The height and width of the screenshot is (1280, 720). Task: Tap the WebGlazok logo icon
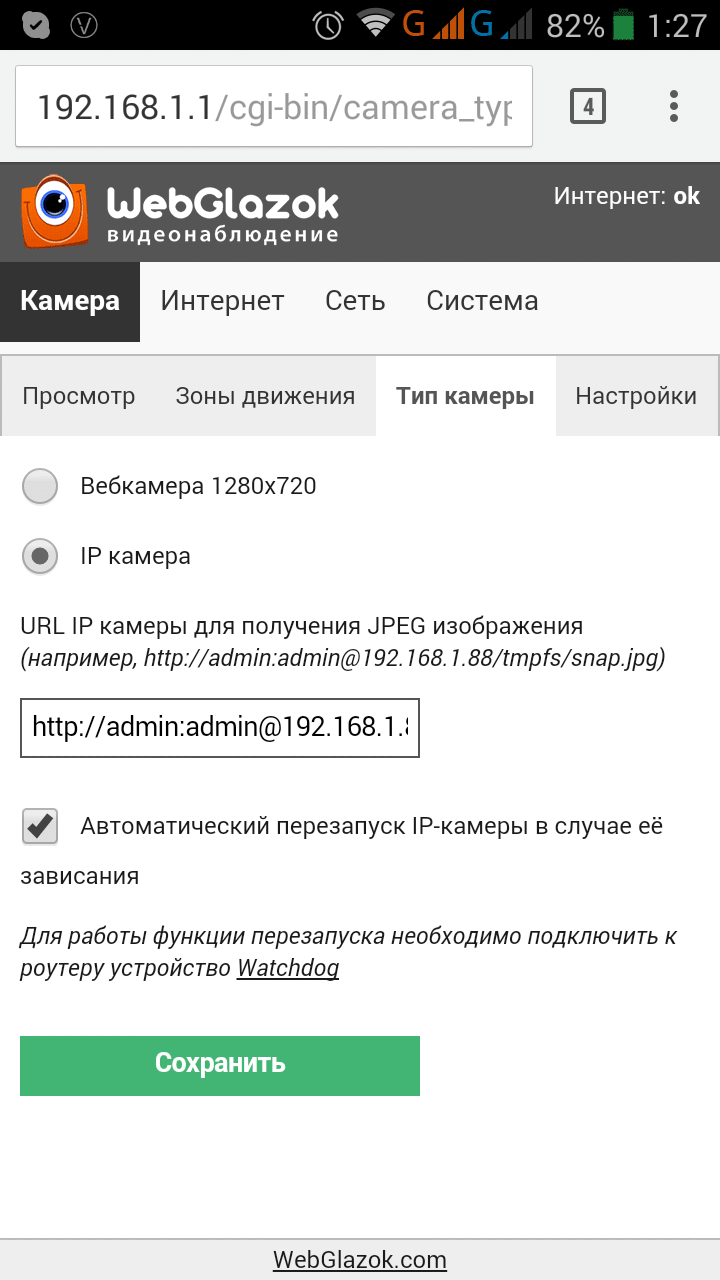pyautogui.click(x=55, y=210)
